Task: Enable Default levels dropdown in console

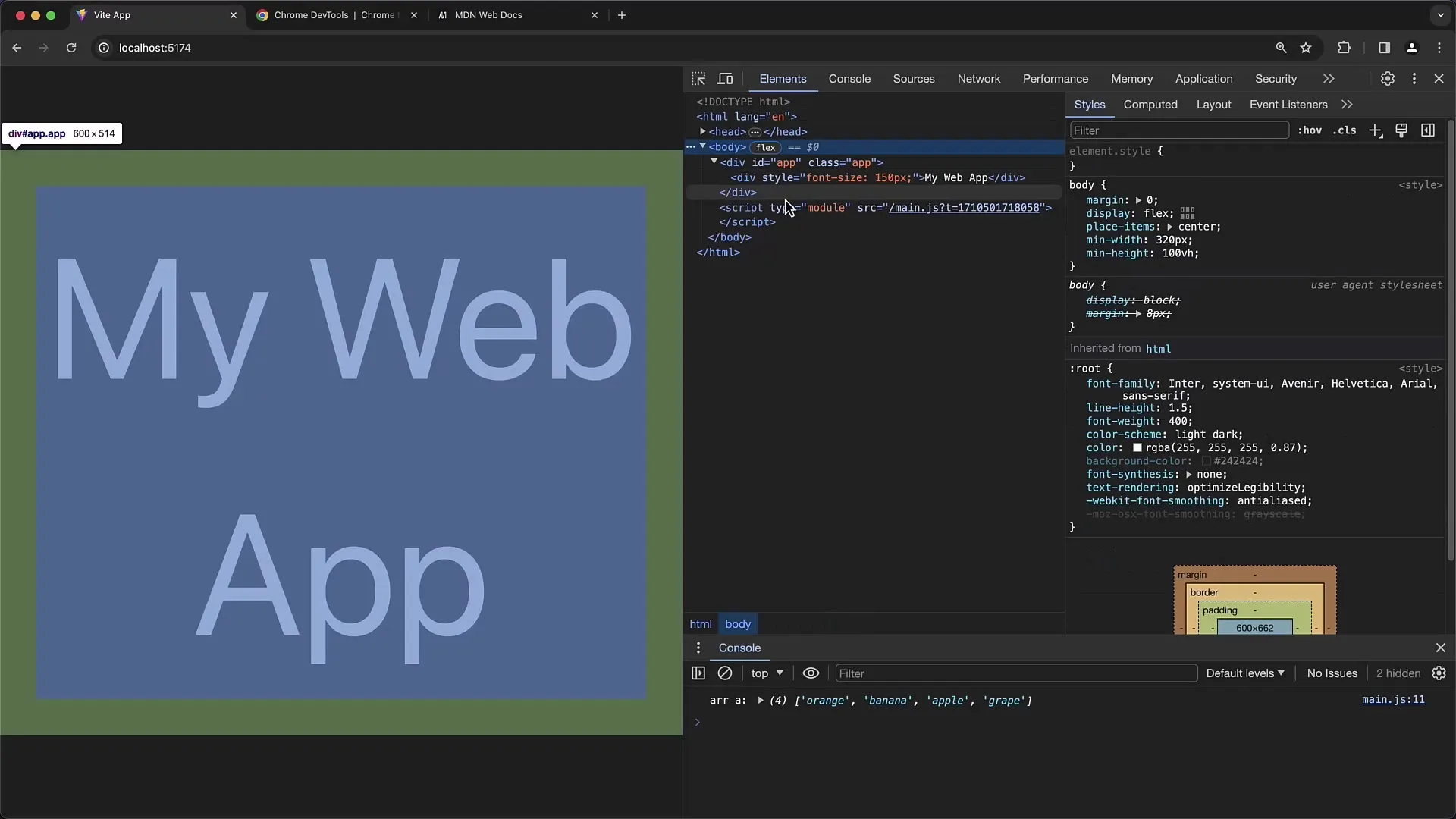Action: pyautogui.click(x=1244, y=673)
